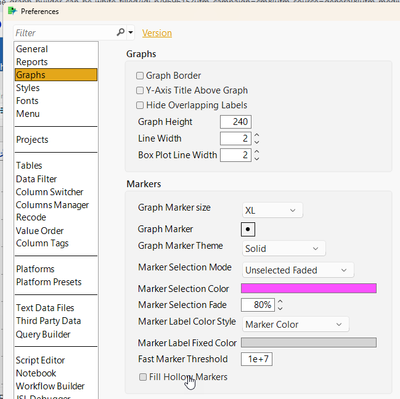Click the gray Marker Label Fixed Color swatch

point(309,342)
